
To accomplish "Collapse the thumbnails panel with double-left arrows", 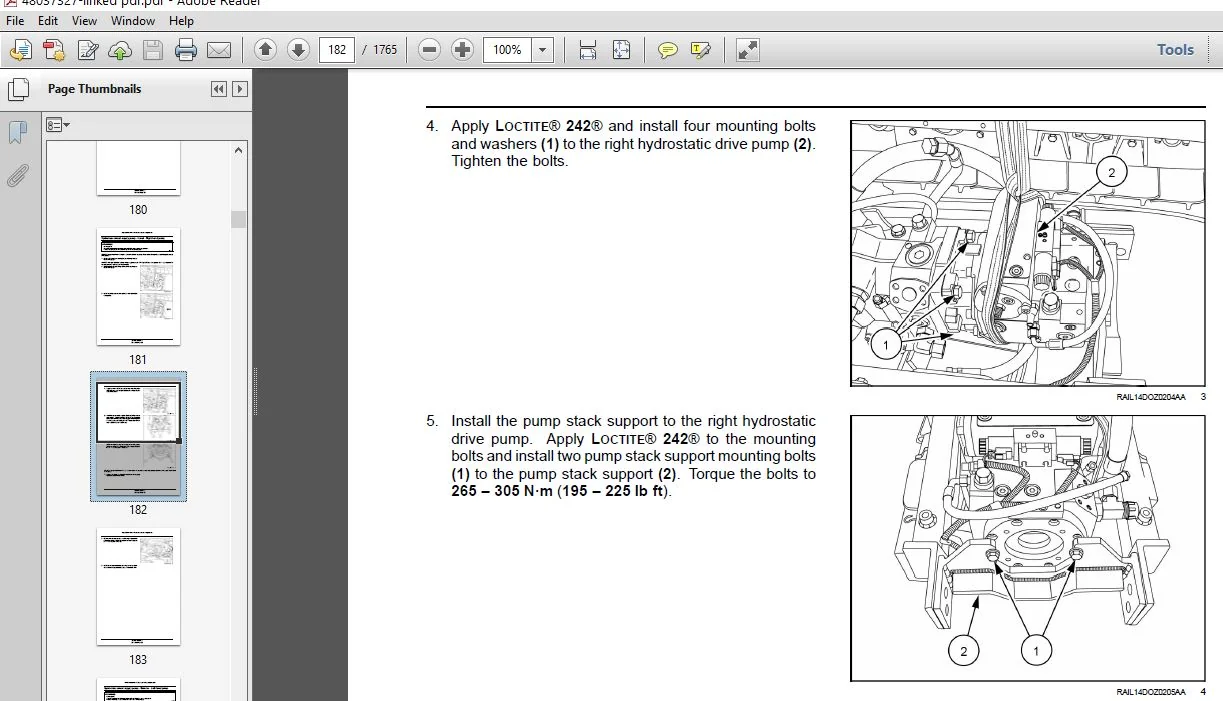I will pos(219,89).
